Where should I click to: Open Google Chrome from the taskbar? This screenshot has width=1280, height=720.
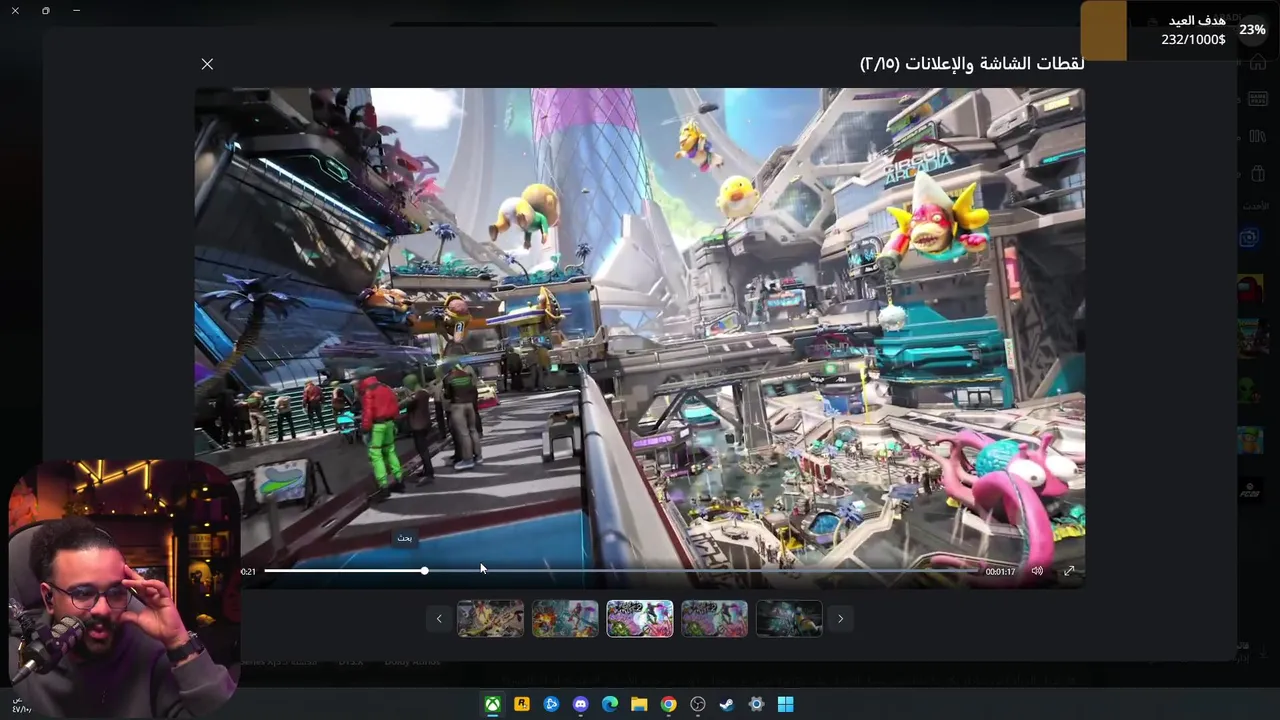tap(668, 704)
